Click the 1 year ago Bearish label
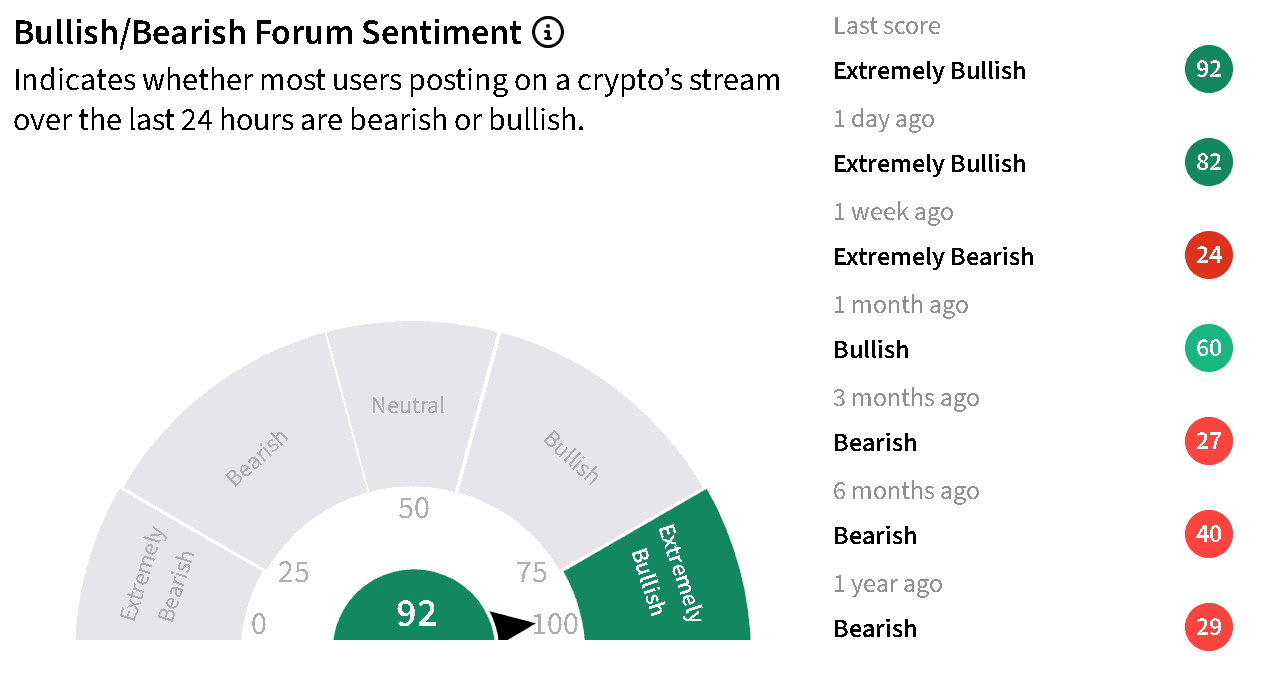 (875, 629)
